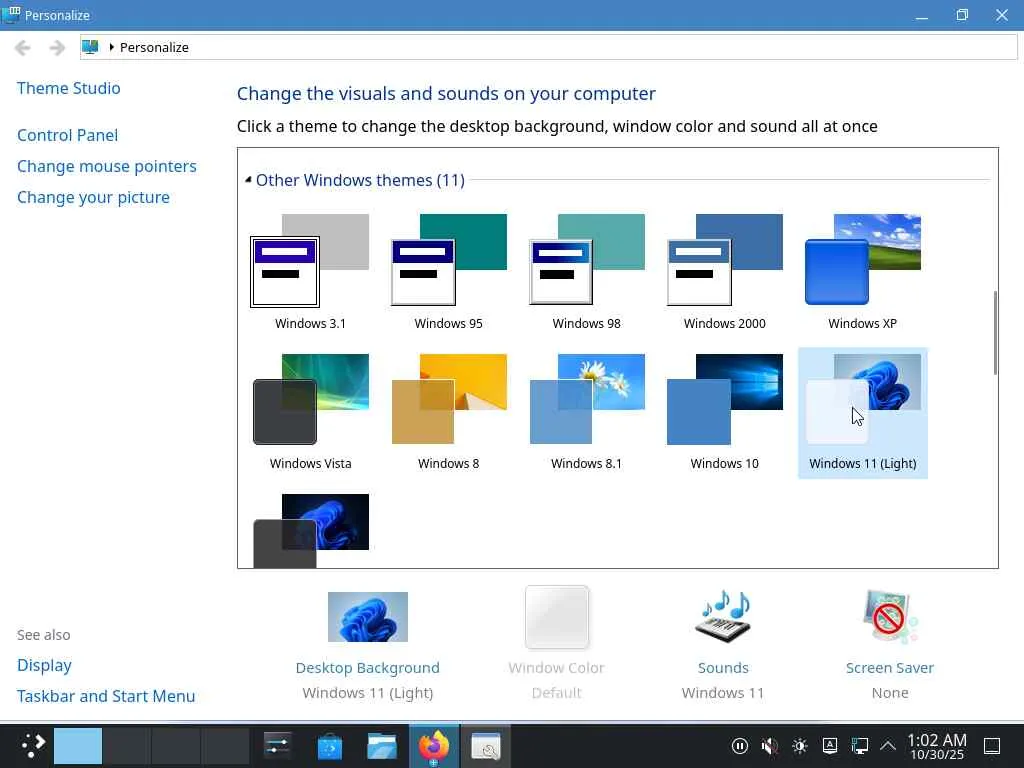Image resolution: width=1024 pixels, height=768 pixels.
Task: Click the Forward navigation arrow
Action: pyautogui.click(x=57, y=48)
